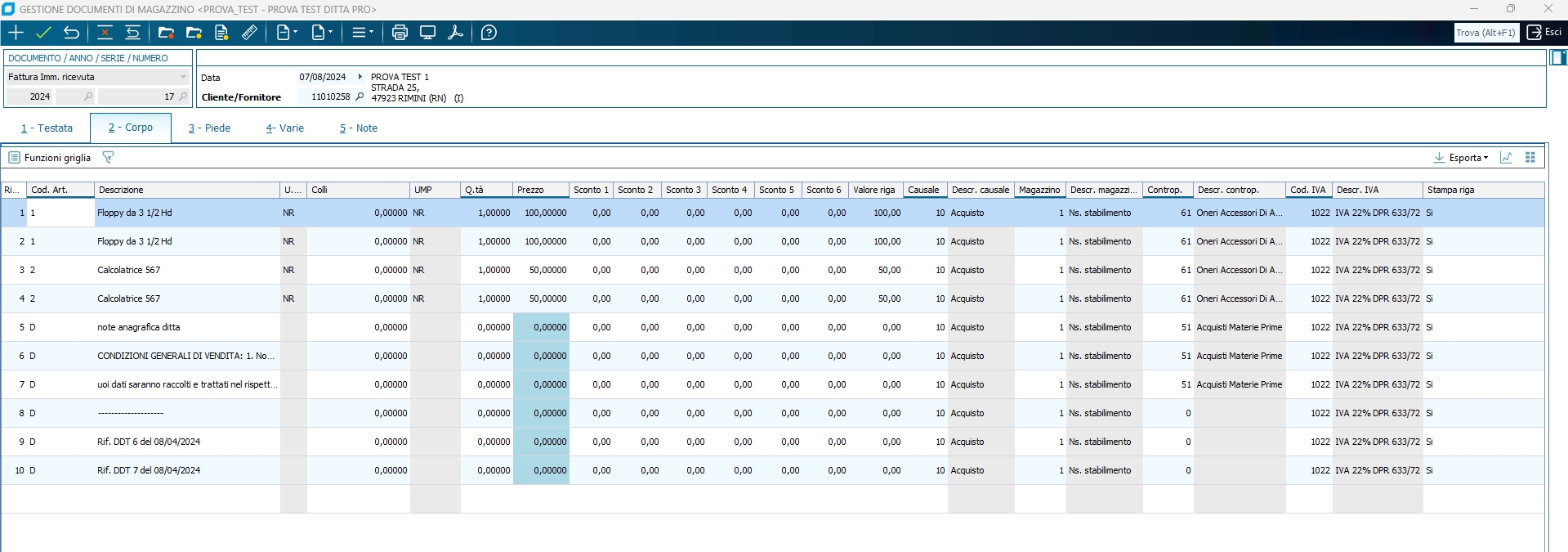
Task: Open the Esporta dropdown menu
Action: 1462,158
